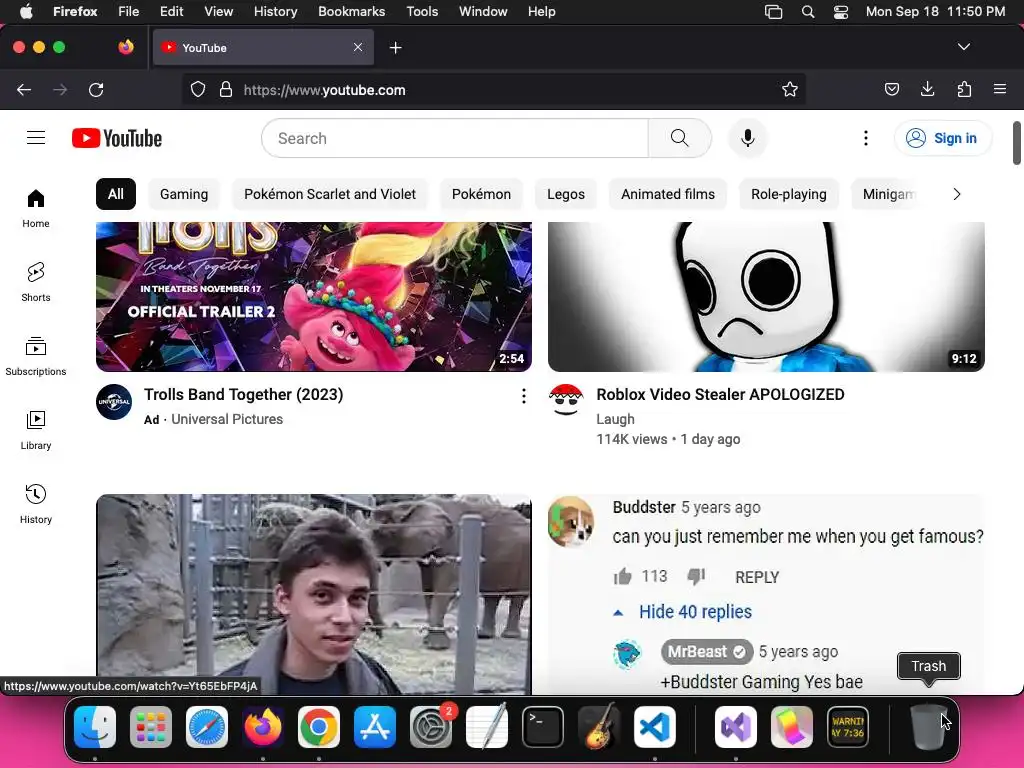The image size is (1024, 768).
Task: Click into the YouTube Search field
Action: (455, 138)
